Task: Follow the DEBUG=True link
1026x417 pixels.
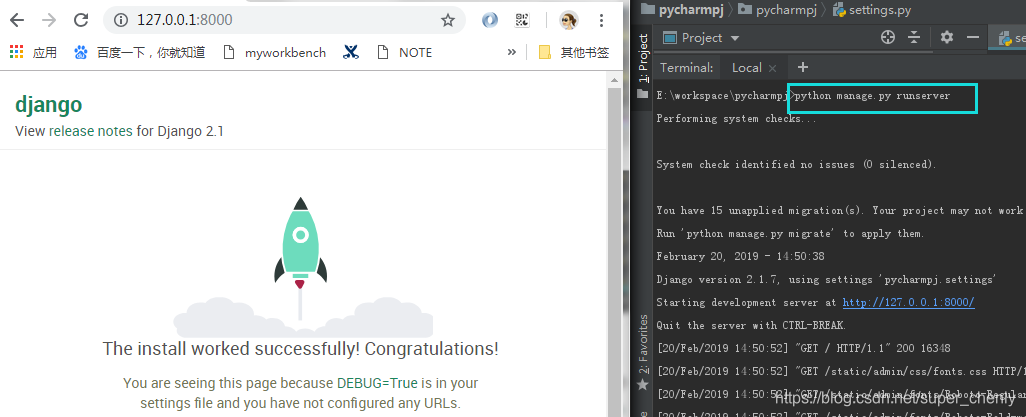Action: coord(377,383)
